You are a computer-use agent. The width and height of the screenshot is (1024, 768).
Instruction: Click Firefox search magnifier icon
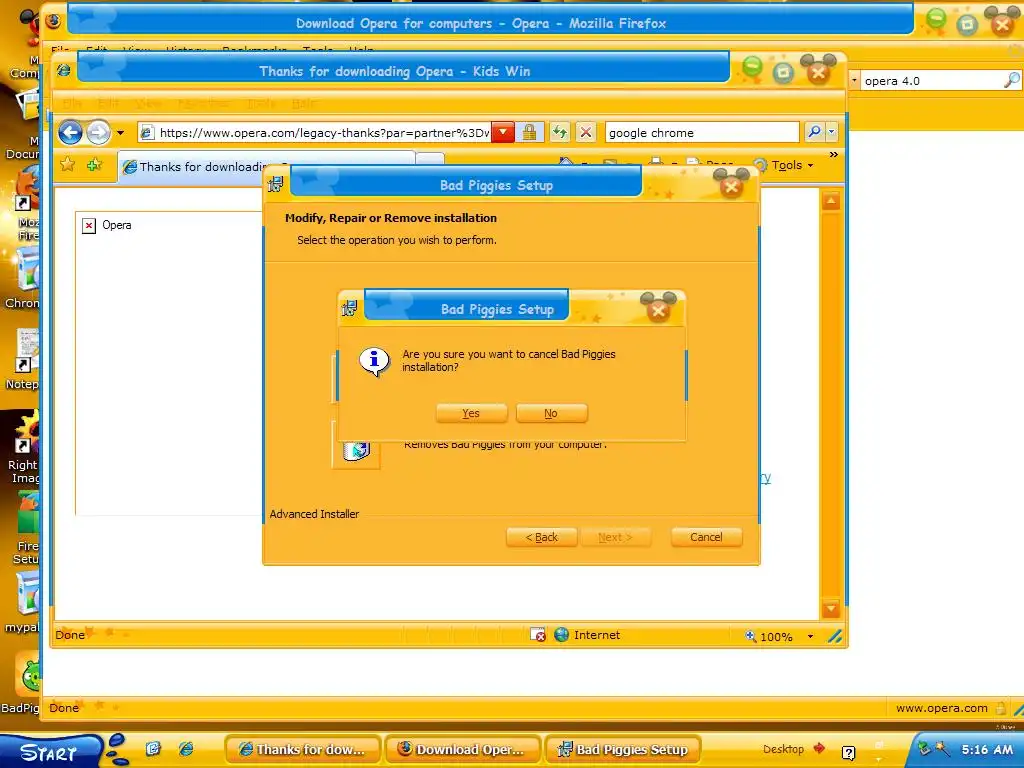click(1011, 80)
